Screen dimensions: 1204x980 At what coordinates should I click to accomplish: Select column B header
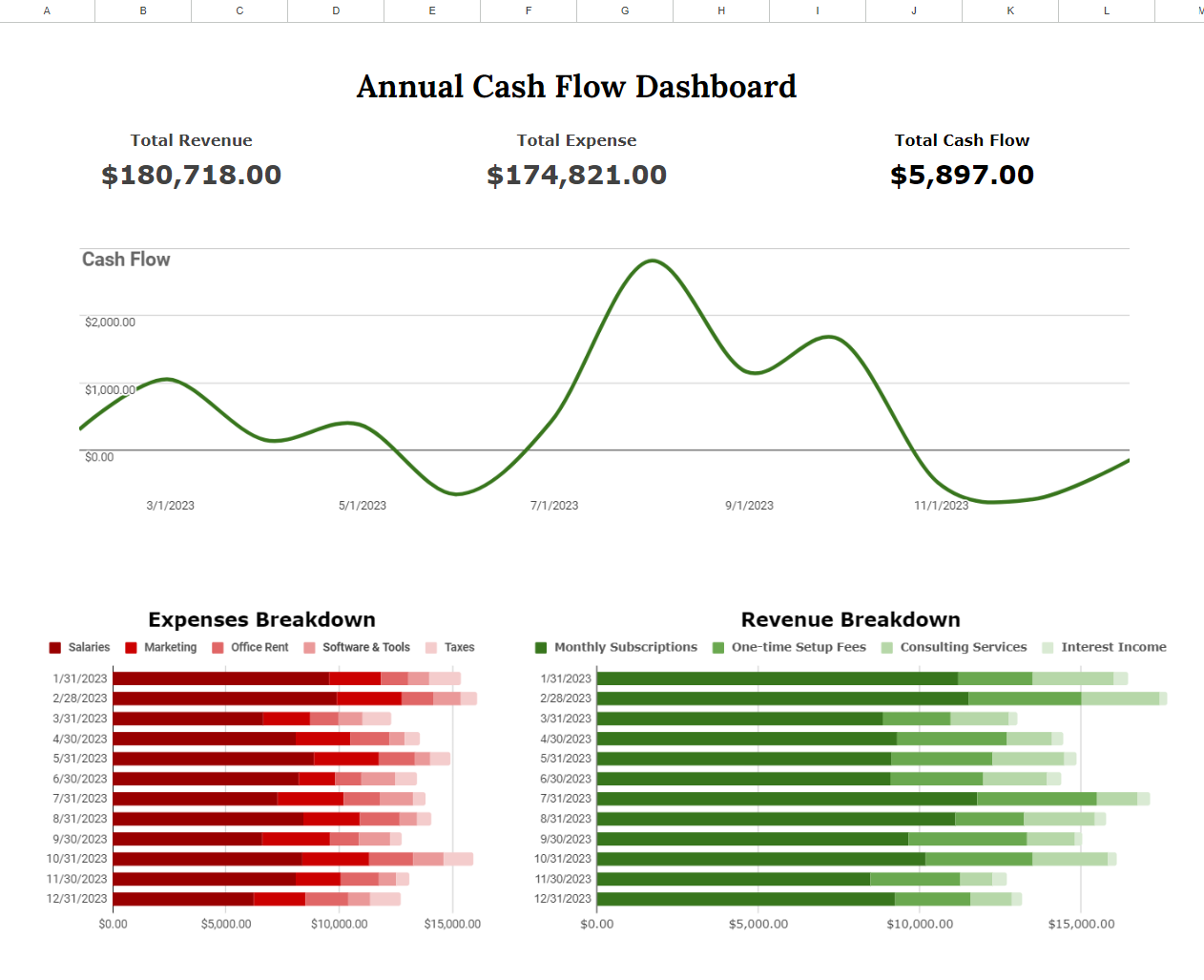pyautogui.click(x=143, y=10)
